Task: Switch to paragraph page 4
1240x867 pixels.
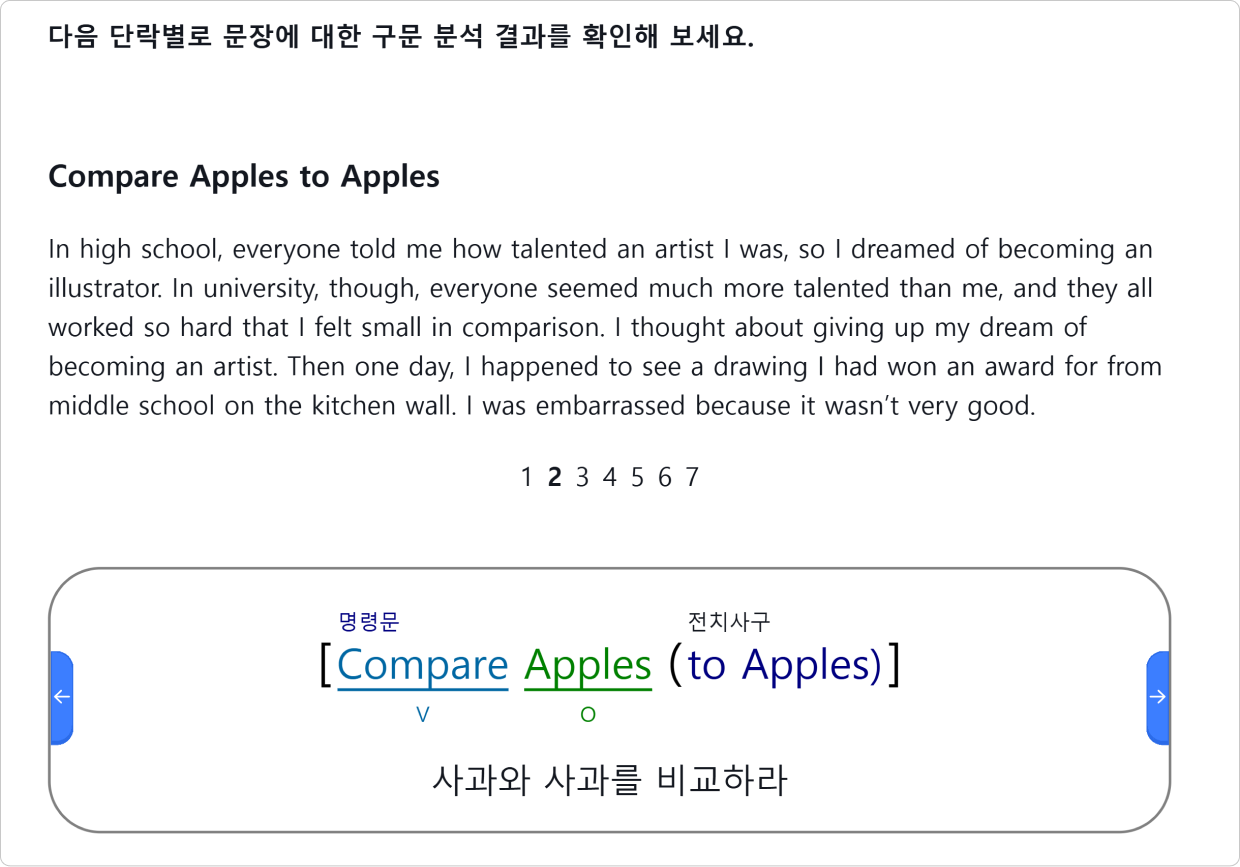Action: tap(609, 478)
